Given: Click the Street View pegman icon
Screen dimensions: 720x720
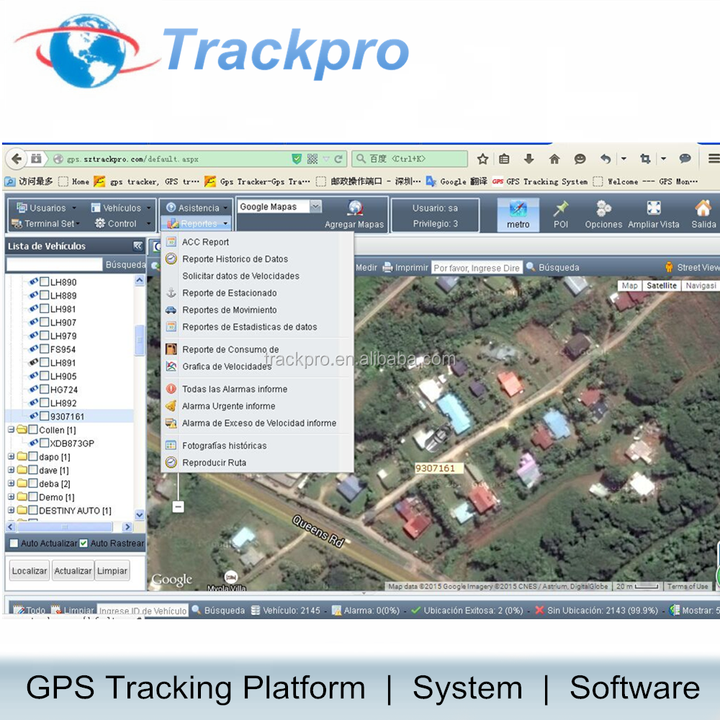Looking at the screenshot, I should coord(669,267).
